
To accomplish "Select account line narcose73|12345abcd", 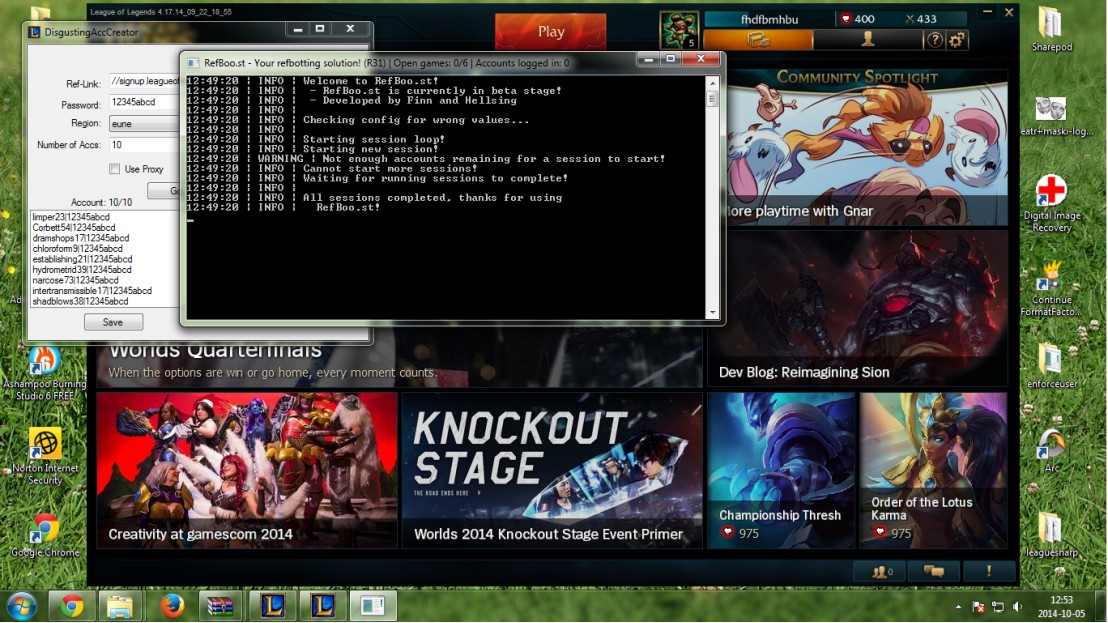I will pos(75,280).
